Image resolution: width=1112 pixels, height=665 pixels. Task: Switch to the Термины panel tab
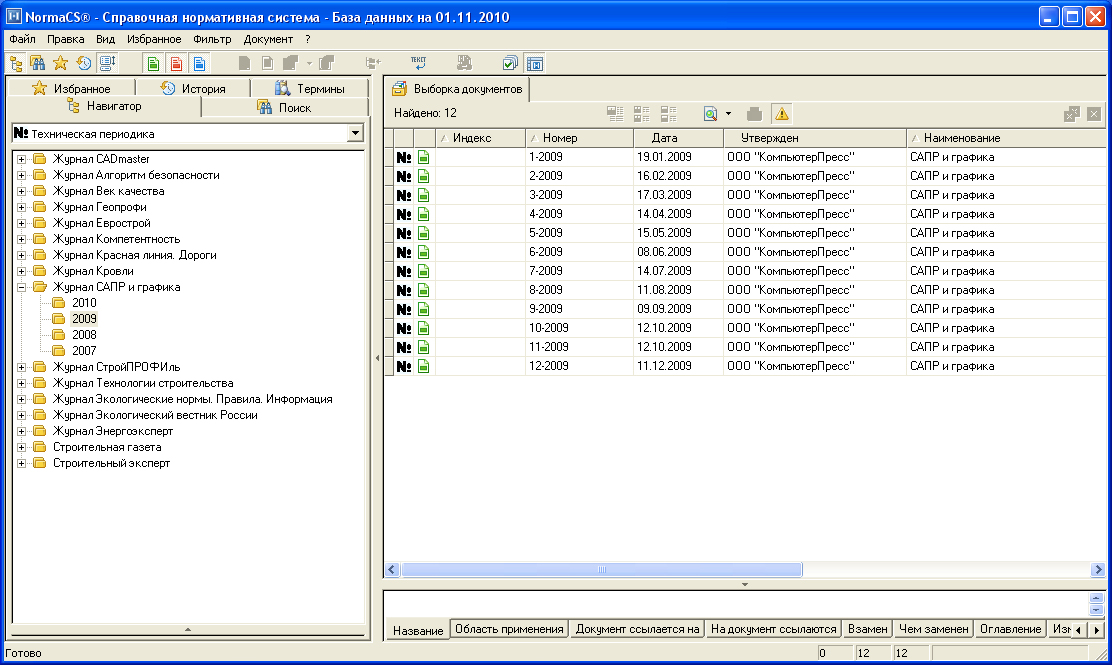(x=310, y=88)
